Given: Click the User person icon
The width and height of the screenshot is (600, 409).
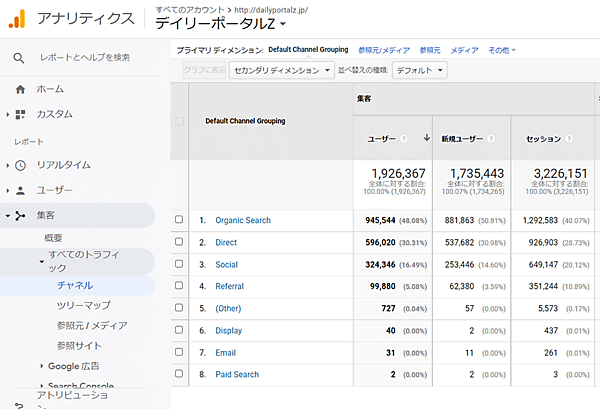Looking at the screenshot, I should pyautogui.click(x=20, y=190).
